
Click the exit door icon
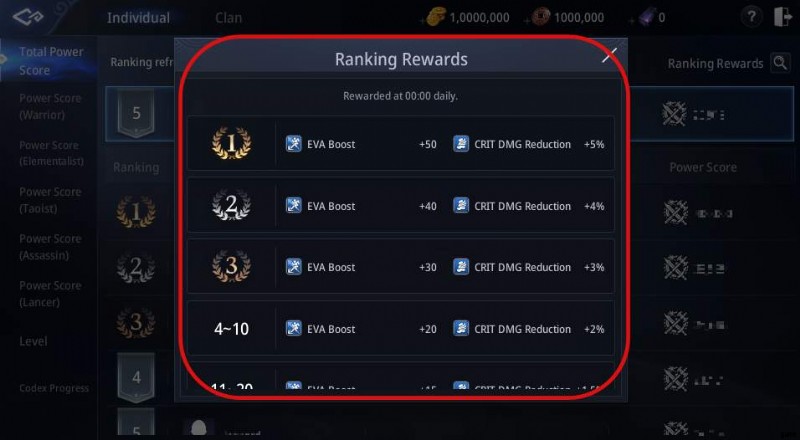[x=781, y=17]
